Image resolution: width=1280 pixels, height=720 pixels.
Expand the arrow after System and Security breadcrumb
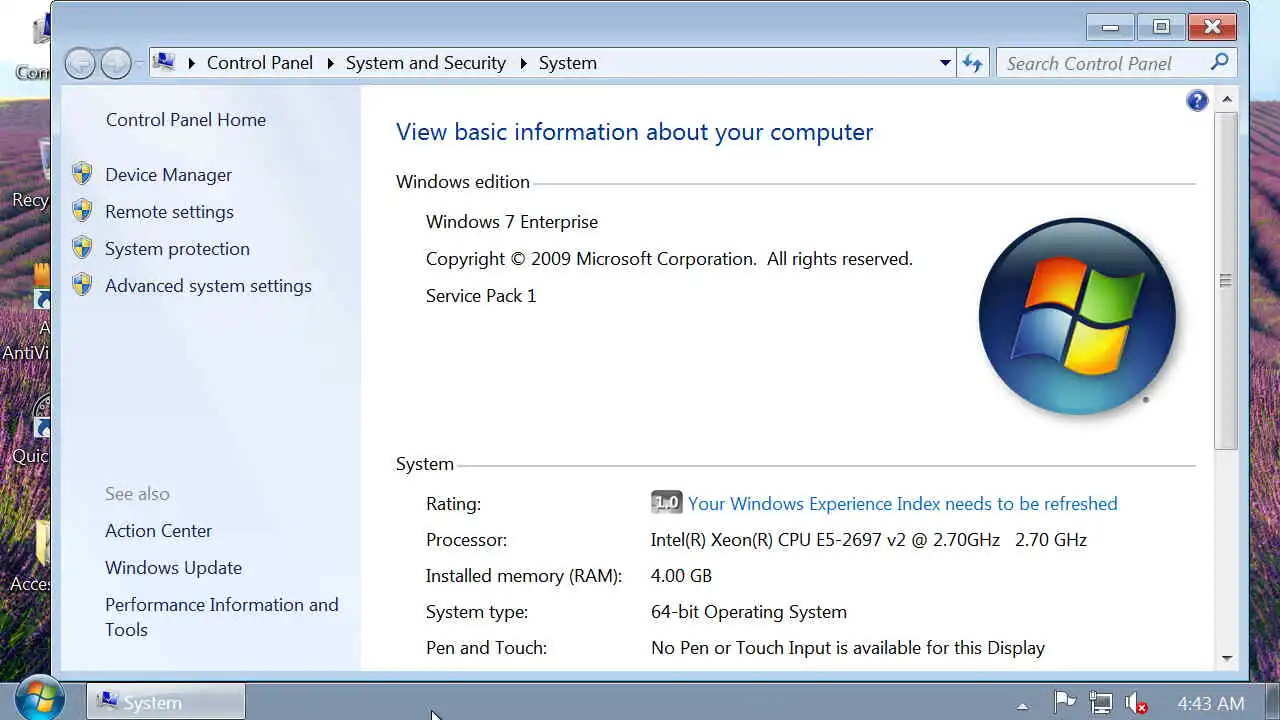point(523,63)
